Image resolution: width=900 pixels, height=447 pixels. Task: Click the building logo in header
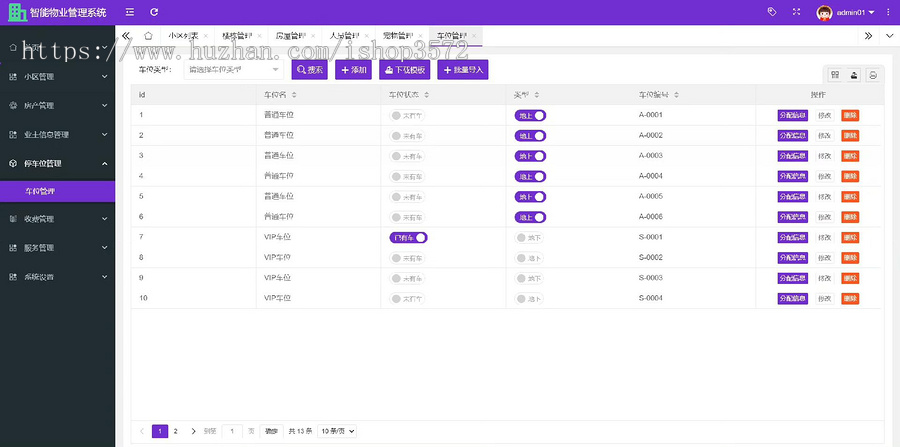pyautogui.click(x=17, y=12)
